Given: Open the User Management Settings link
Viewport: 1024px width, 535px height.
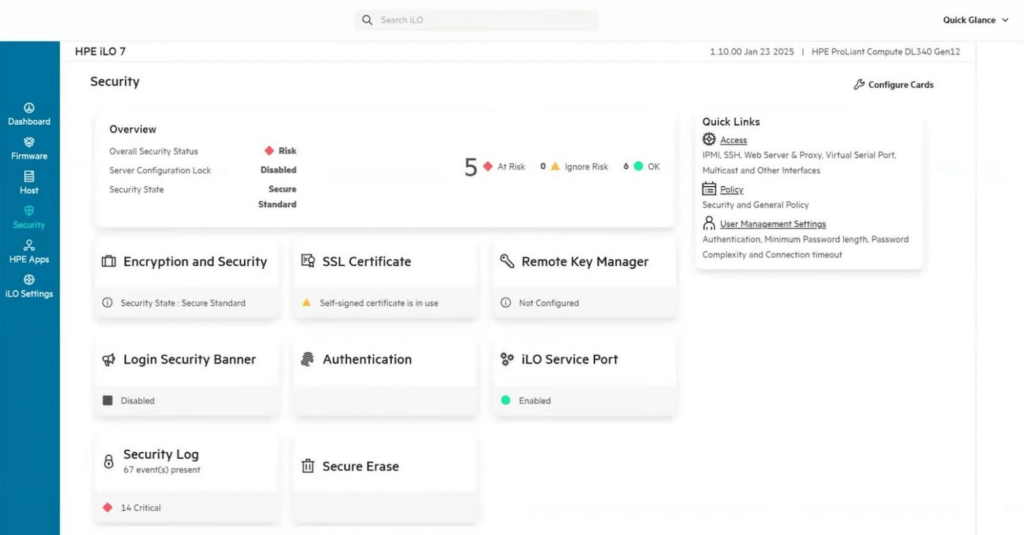Looking at the screenshot, I should click(773, 224).
